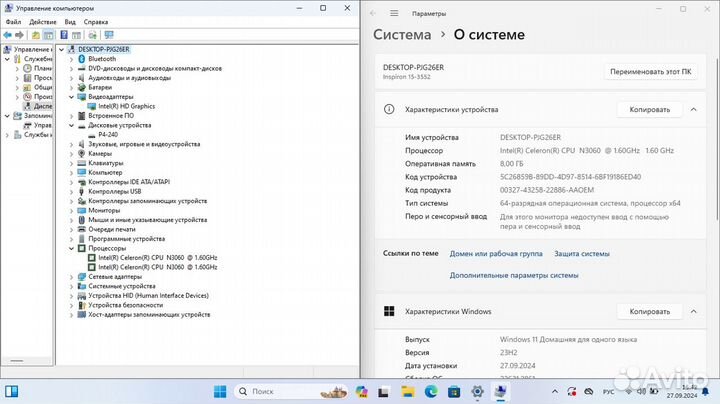
Task: Click the Back arrow in Computer Management toolbar
Action: [x=7, y=35]
